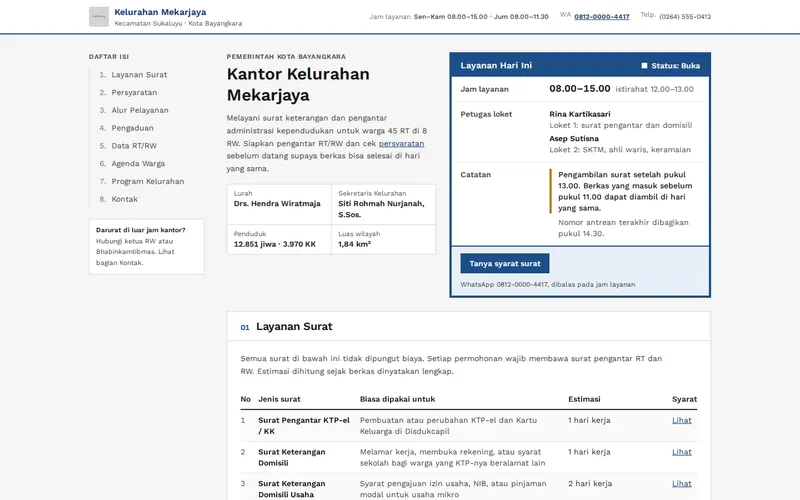The image size is (800, 500).
Task: Open Lihat link for Surat Keterangan Domisili
Action: pyautogui.click(x=682, y=452)
